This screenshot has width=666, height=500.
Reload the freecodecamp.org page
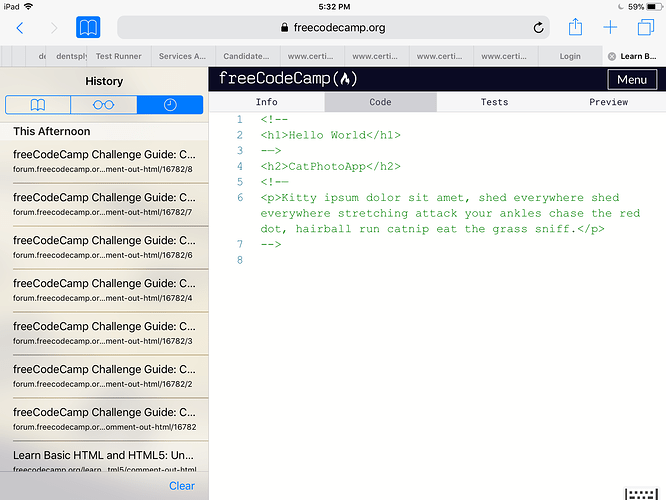(538, 28)
